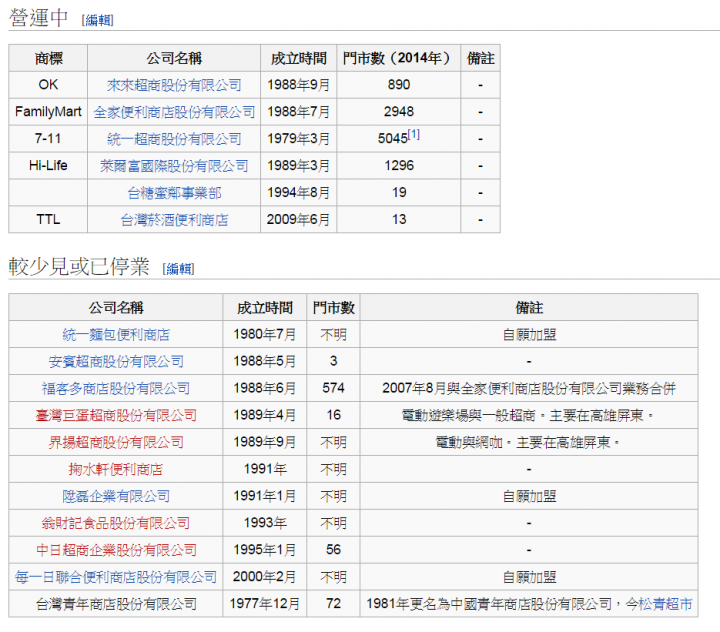Click the 1988年5月 date cell
Viewport: 720px width, 632px height.
(265, 361)
